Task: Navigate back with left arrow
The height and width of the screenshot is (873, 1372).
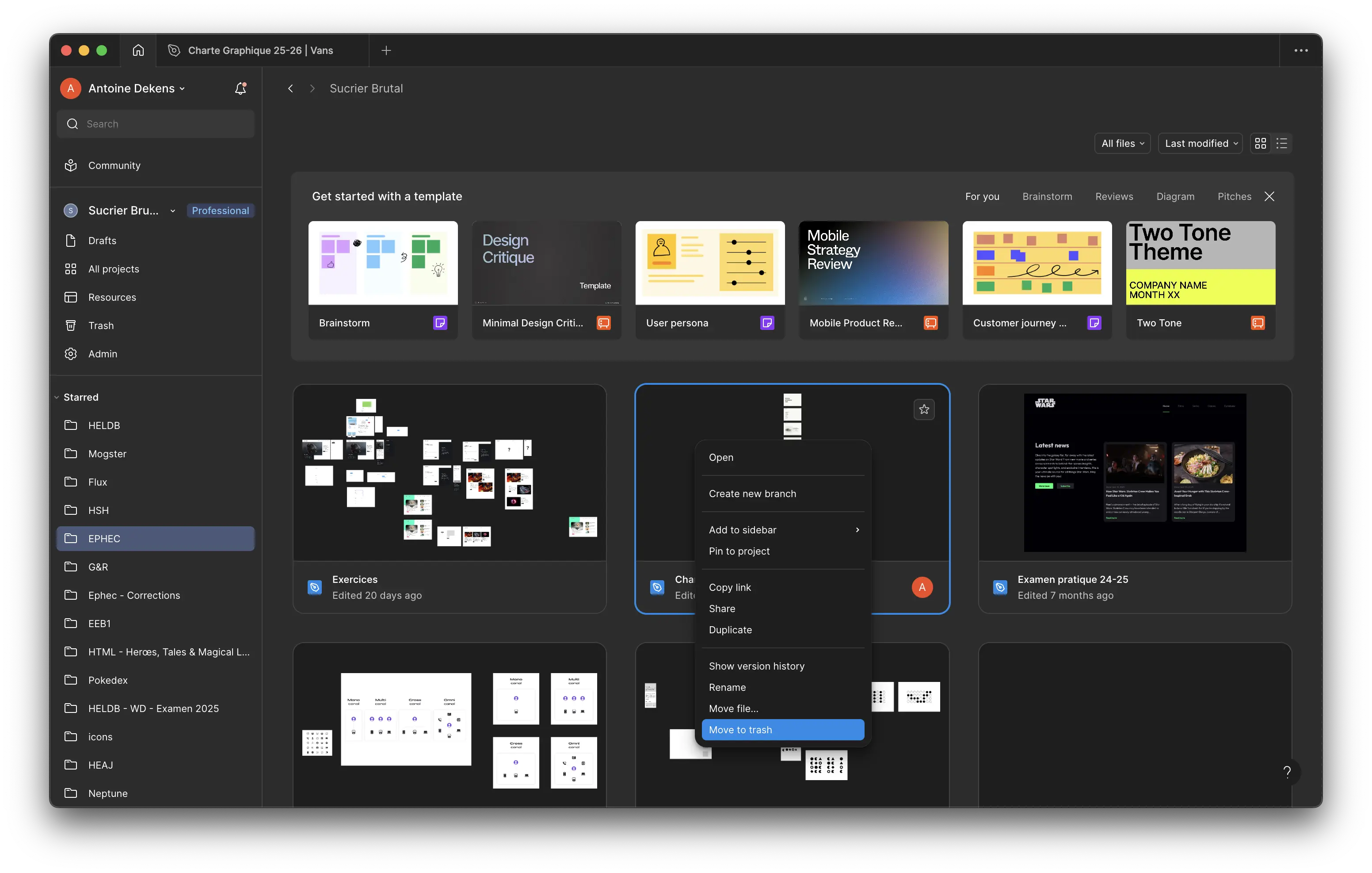Action: pos(290,88)
